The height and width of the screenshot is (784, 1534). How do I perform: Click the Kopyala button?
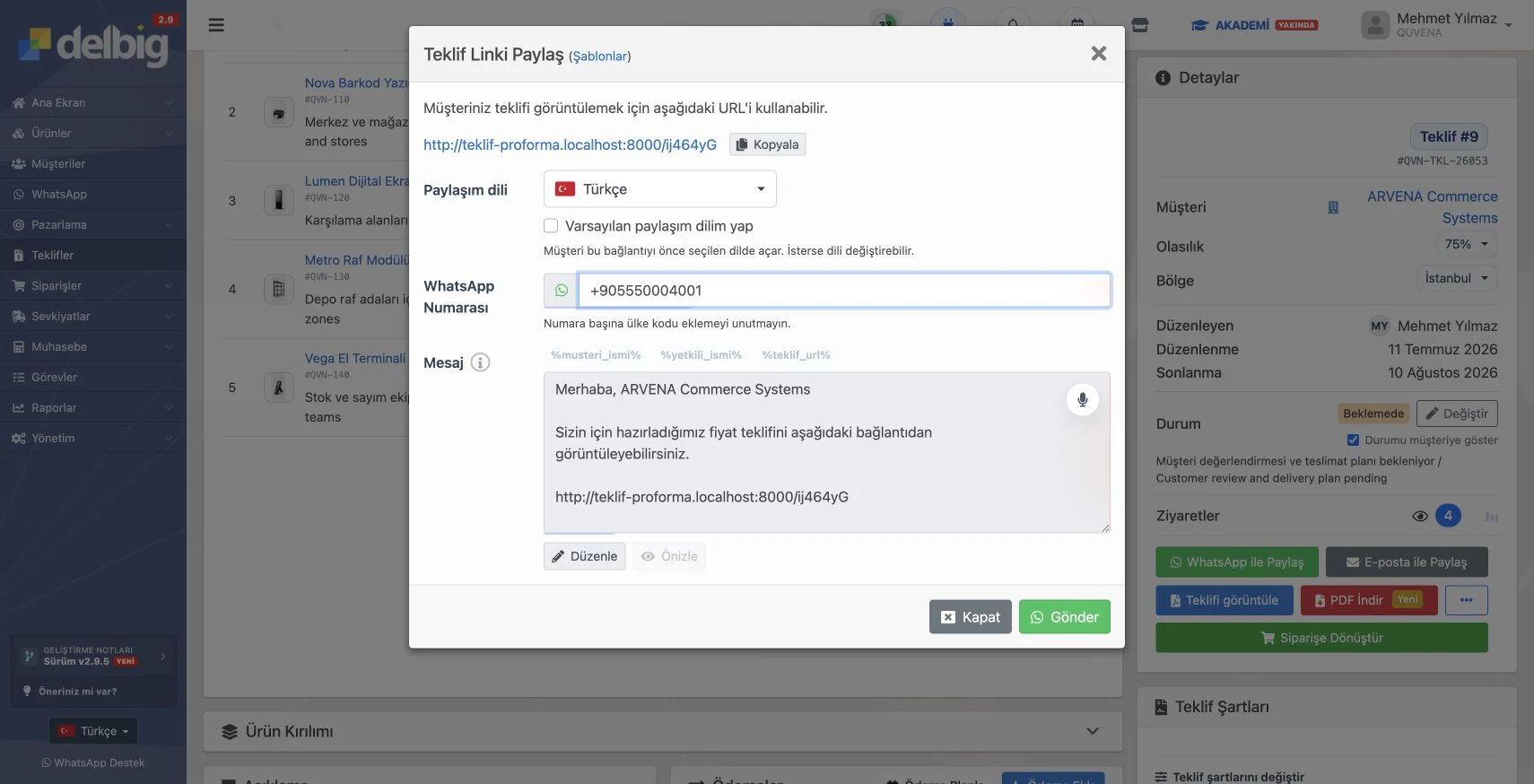tap(767, 144)
